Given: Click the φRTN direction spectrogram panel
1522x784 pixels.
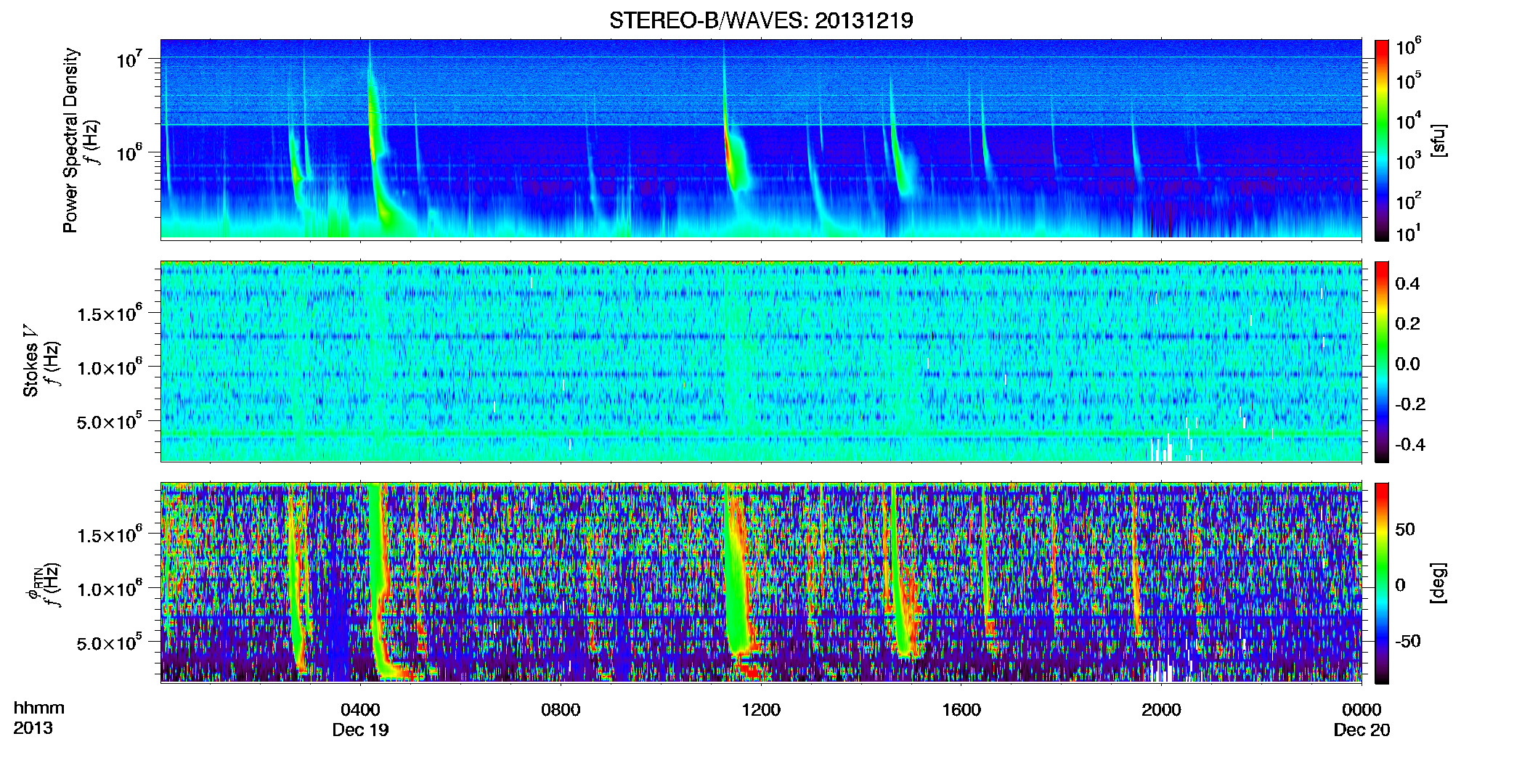Looking at the screenshot, I should pyautogui.click(x=761, y=583).
